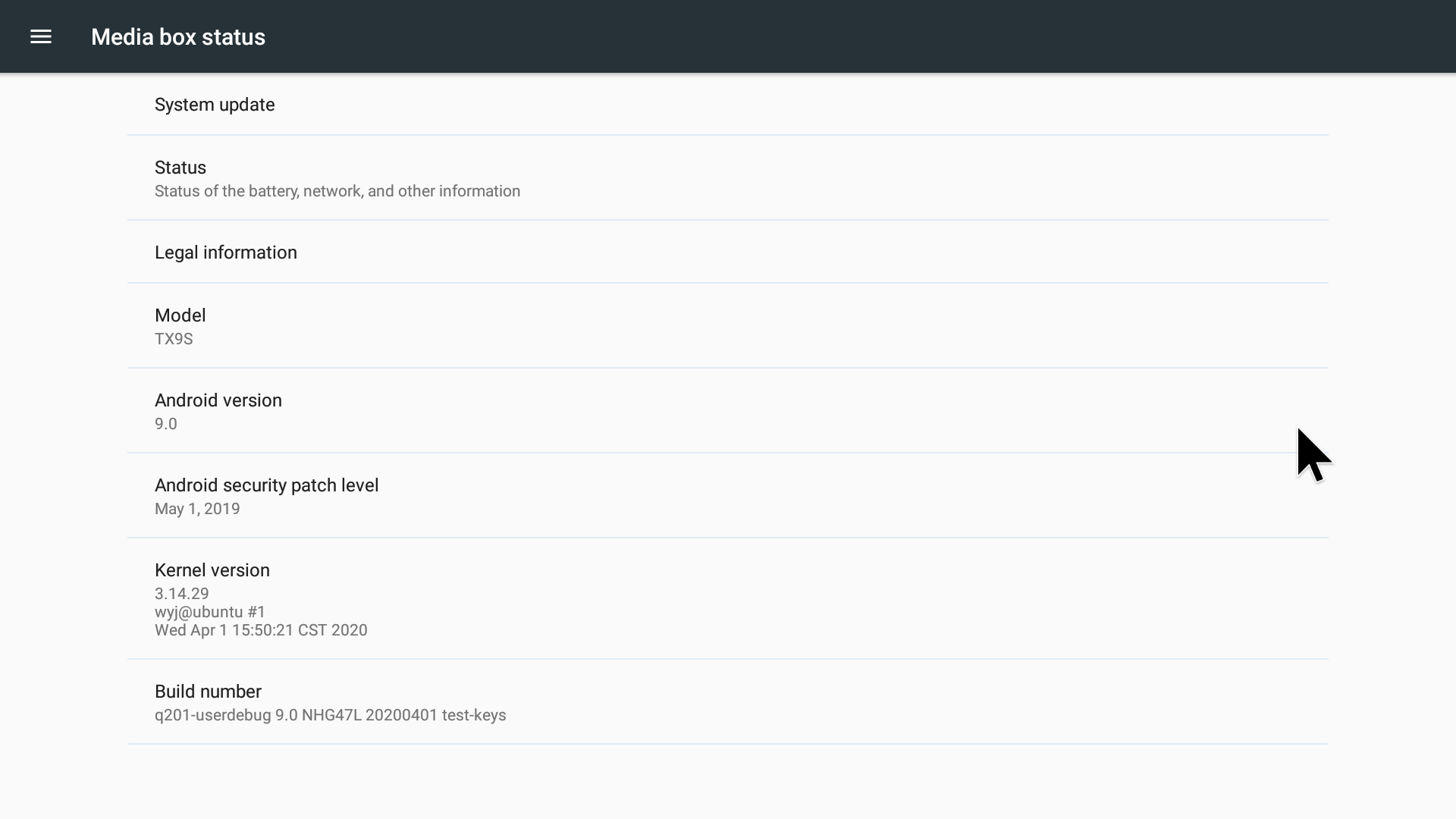Click the Android version value '9.0'
This screenshot has width=1456, height=819.
[166, 424]
